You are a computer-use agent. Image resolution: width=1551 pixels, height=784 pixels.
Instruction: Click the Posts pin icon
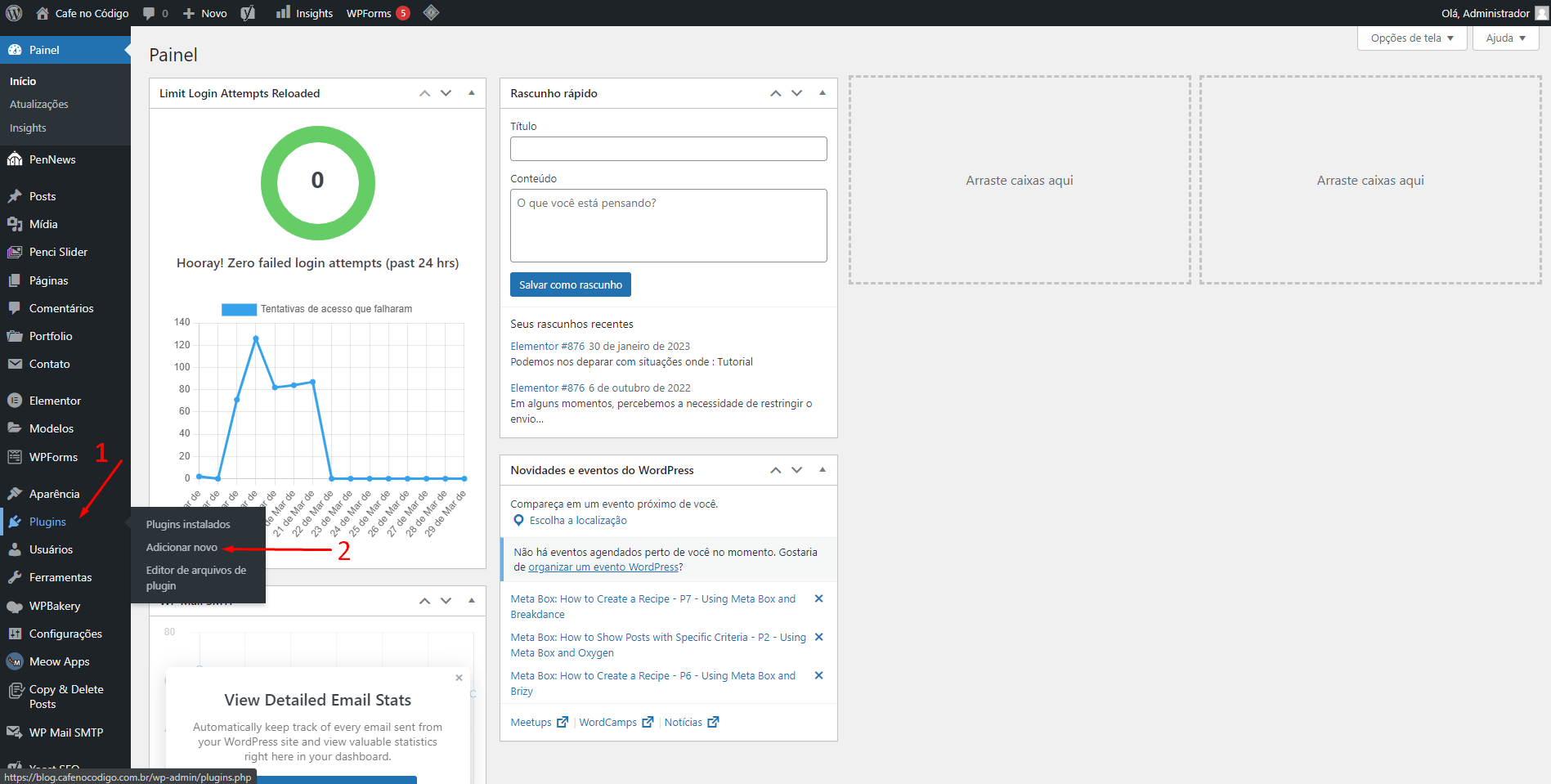click(15, 196)
